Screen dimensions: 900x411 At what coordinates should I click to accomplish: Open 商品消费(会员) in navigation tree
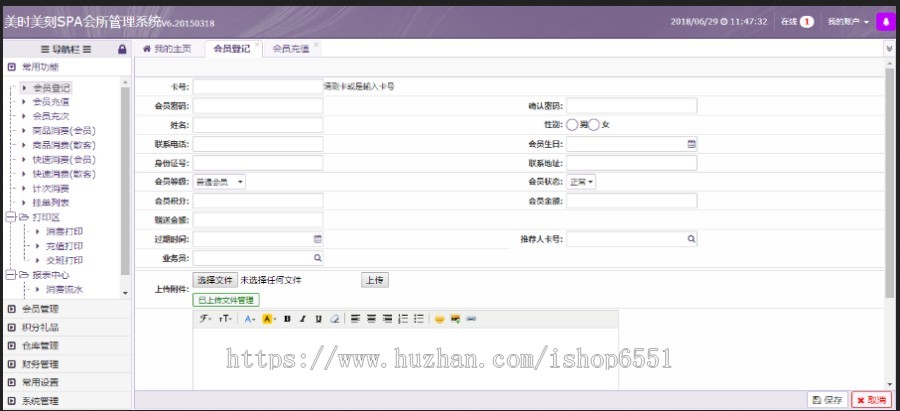tap(64, 130)
